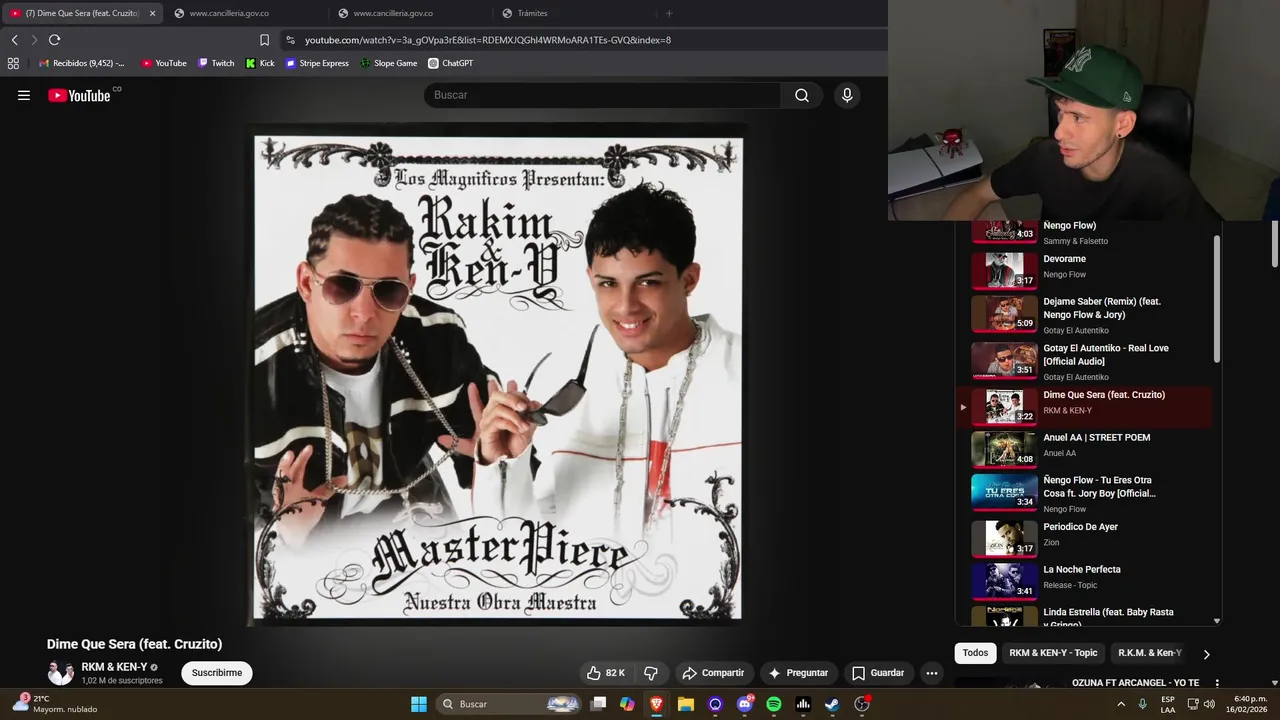Click the Buscar search field on YouTube
The image size is (1280, 720).
point(603,95)
